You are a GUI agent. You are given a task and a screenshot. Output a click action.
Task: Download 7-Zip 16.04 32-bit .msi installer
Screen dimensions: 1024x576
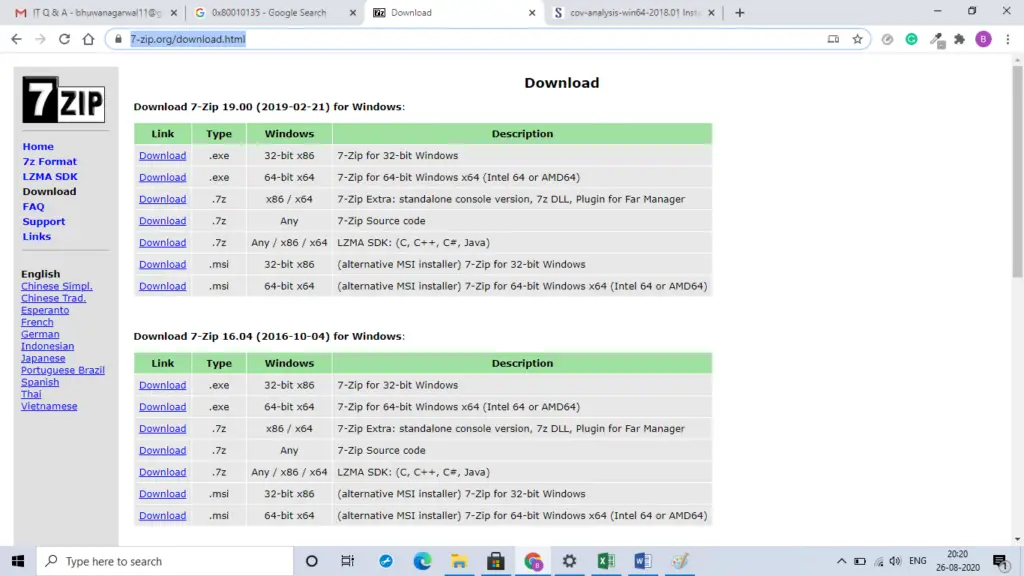pos(162,494)
